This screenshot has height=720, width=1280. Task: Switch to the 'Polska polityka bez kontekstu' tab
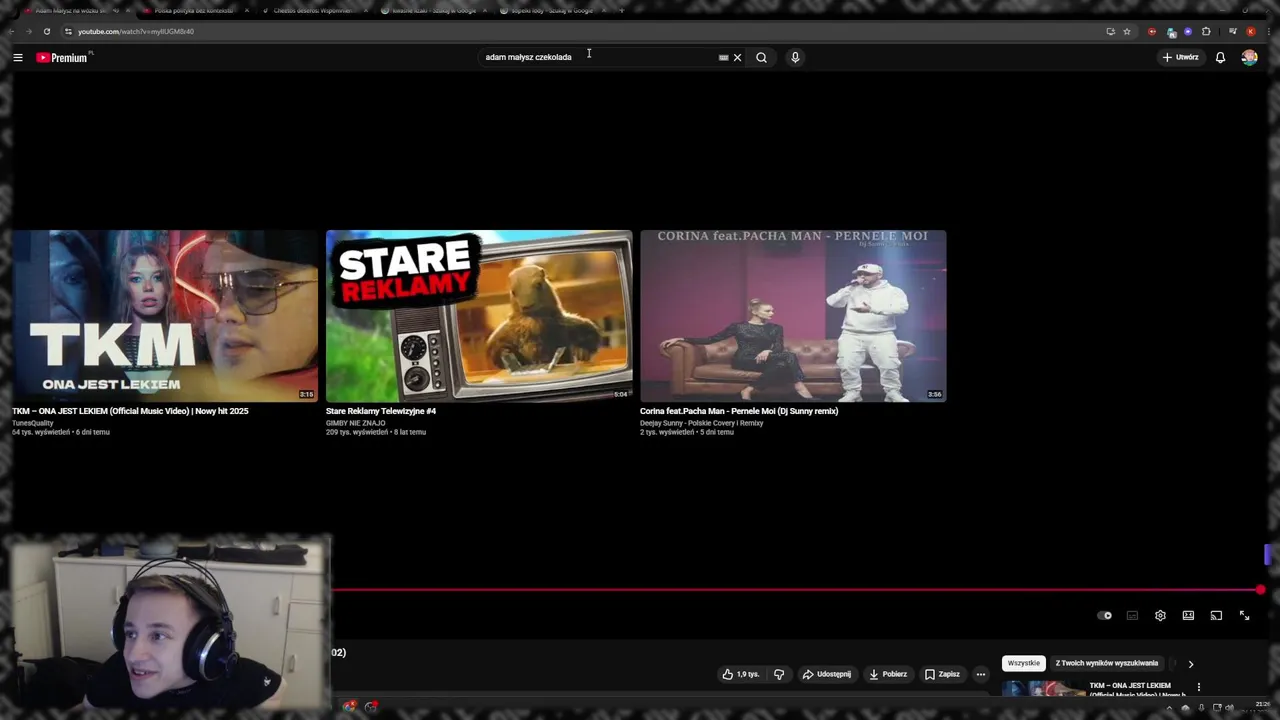point(194,10)
